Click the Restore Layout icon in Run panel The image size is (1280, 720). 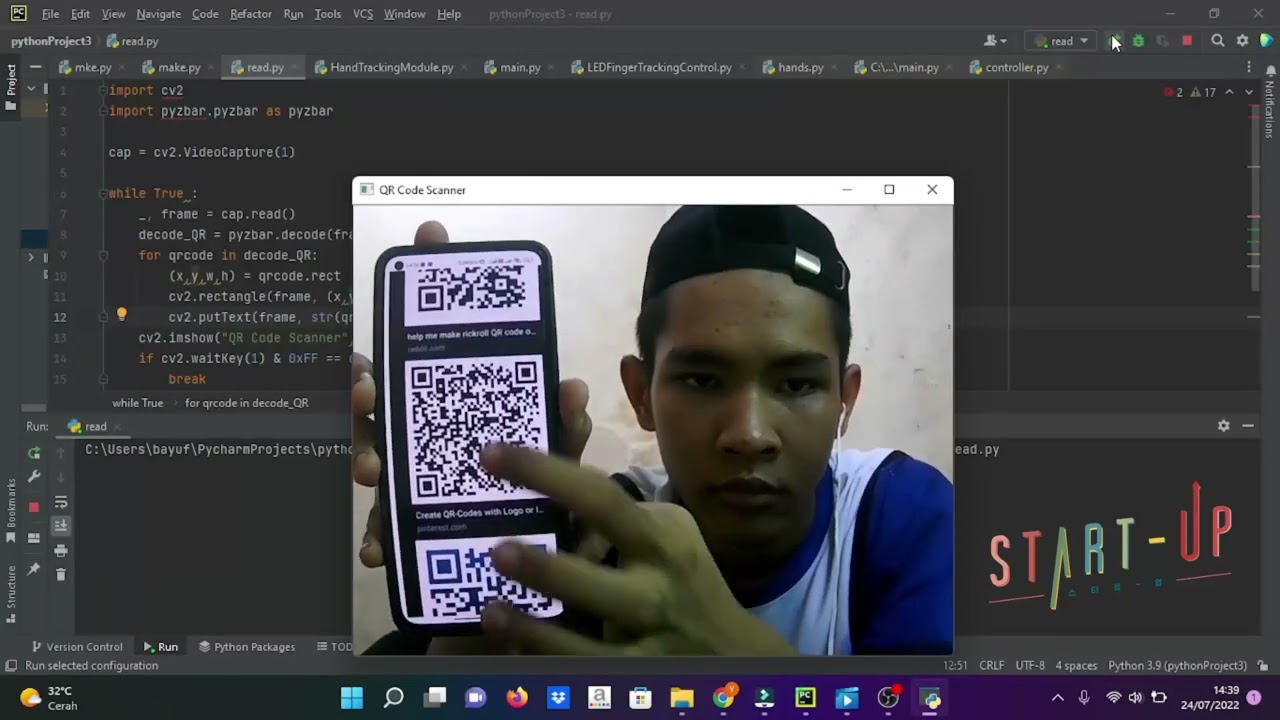(x=34, y=538)
